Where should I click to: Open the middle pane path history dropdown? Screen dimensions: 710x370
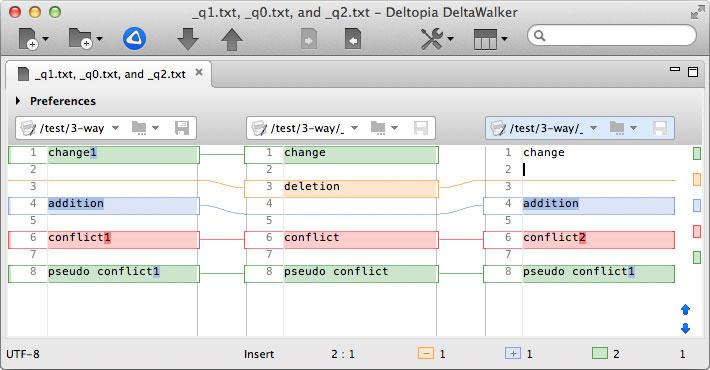click(x=355, y=128)
